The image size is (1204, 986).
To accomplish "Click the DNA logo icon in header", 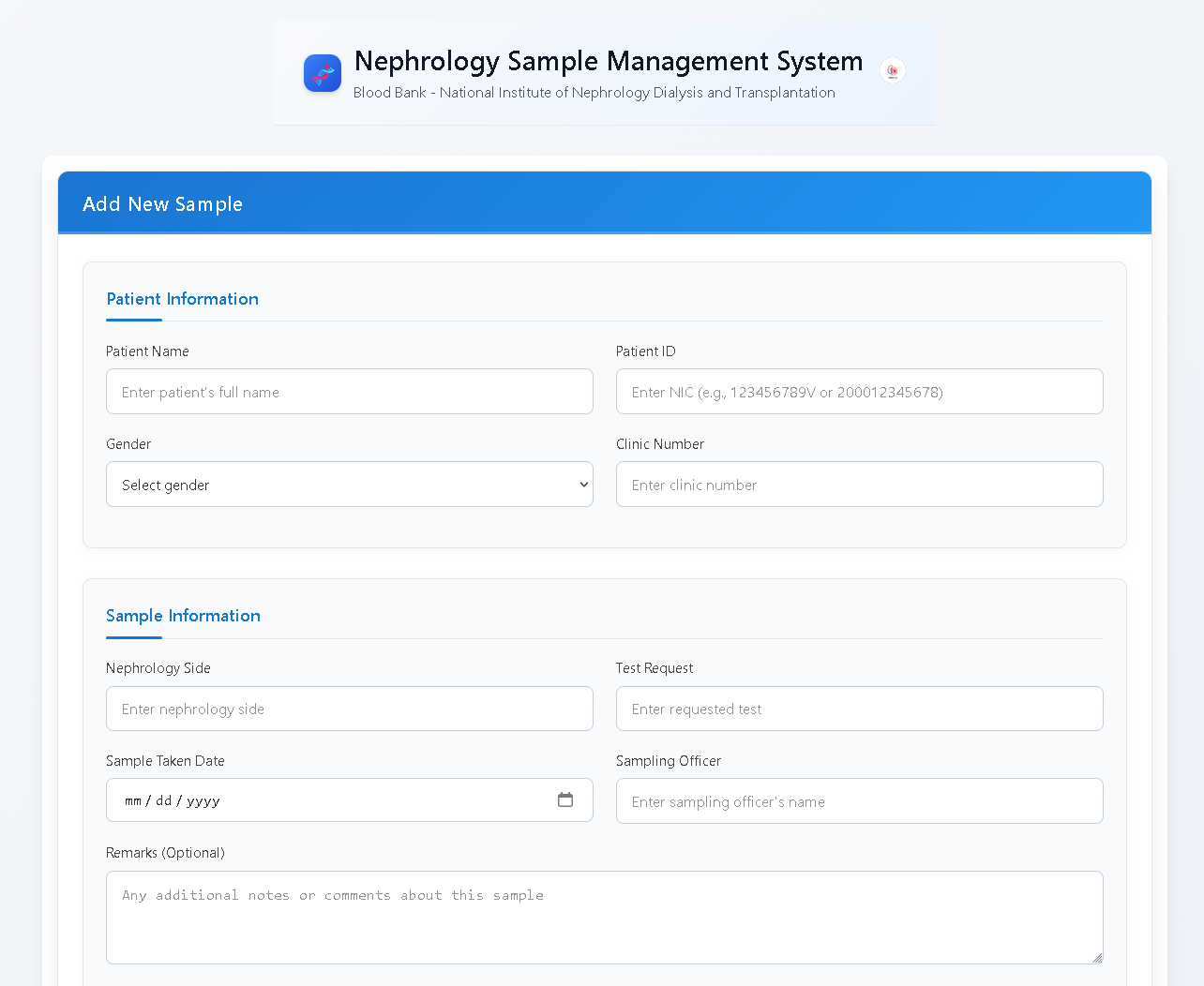I will tap(323, 73).
